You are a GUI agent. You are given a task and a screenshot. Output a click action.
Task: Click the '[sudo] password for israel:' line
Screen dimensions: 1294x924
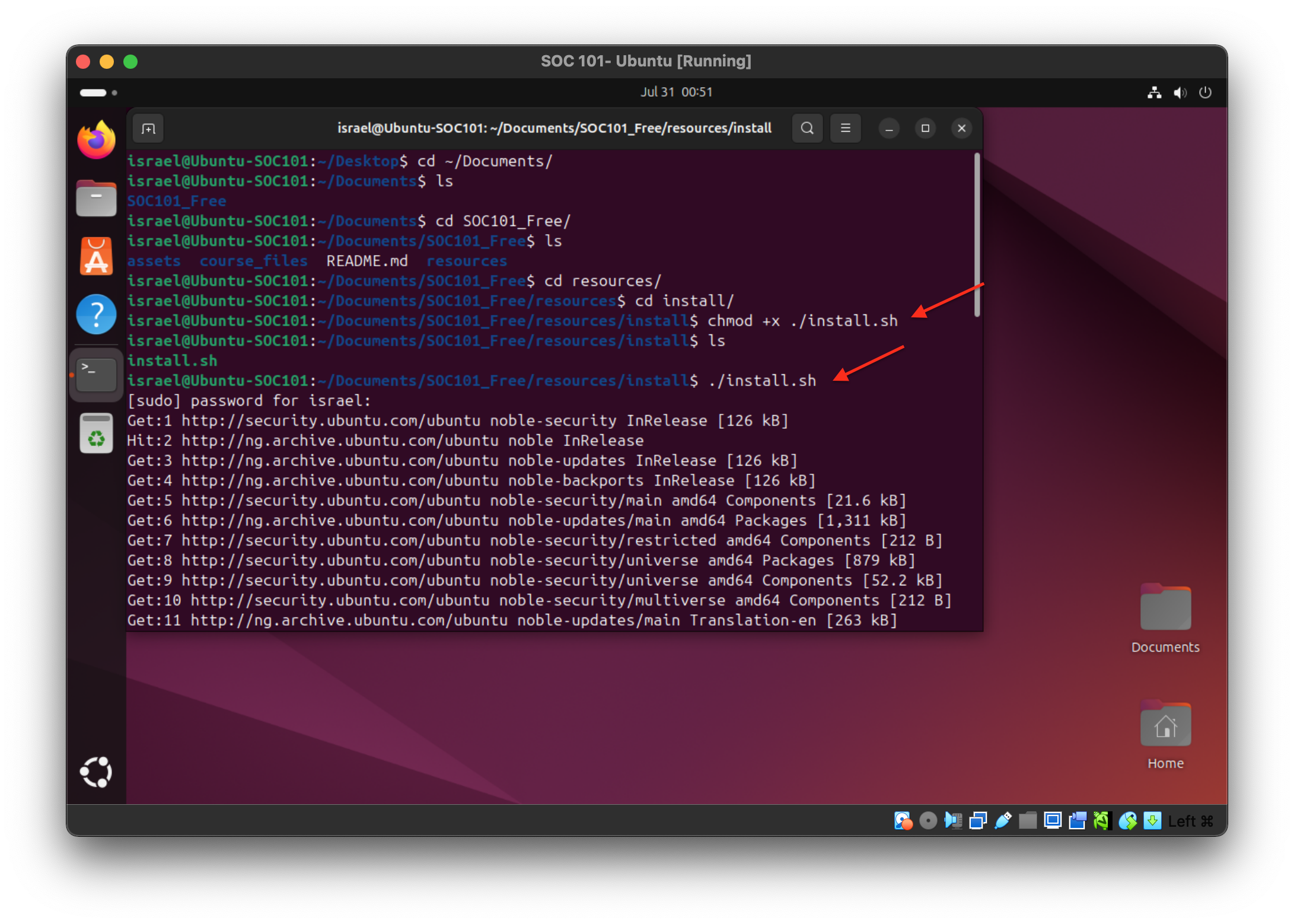[249, 401]
